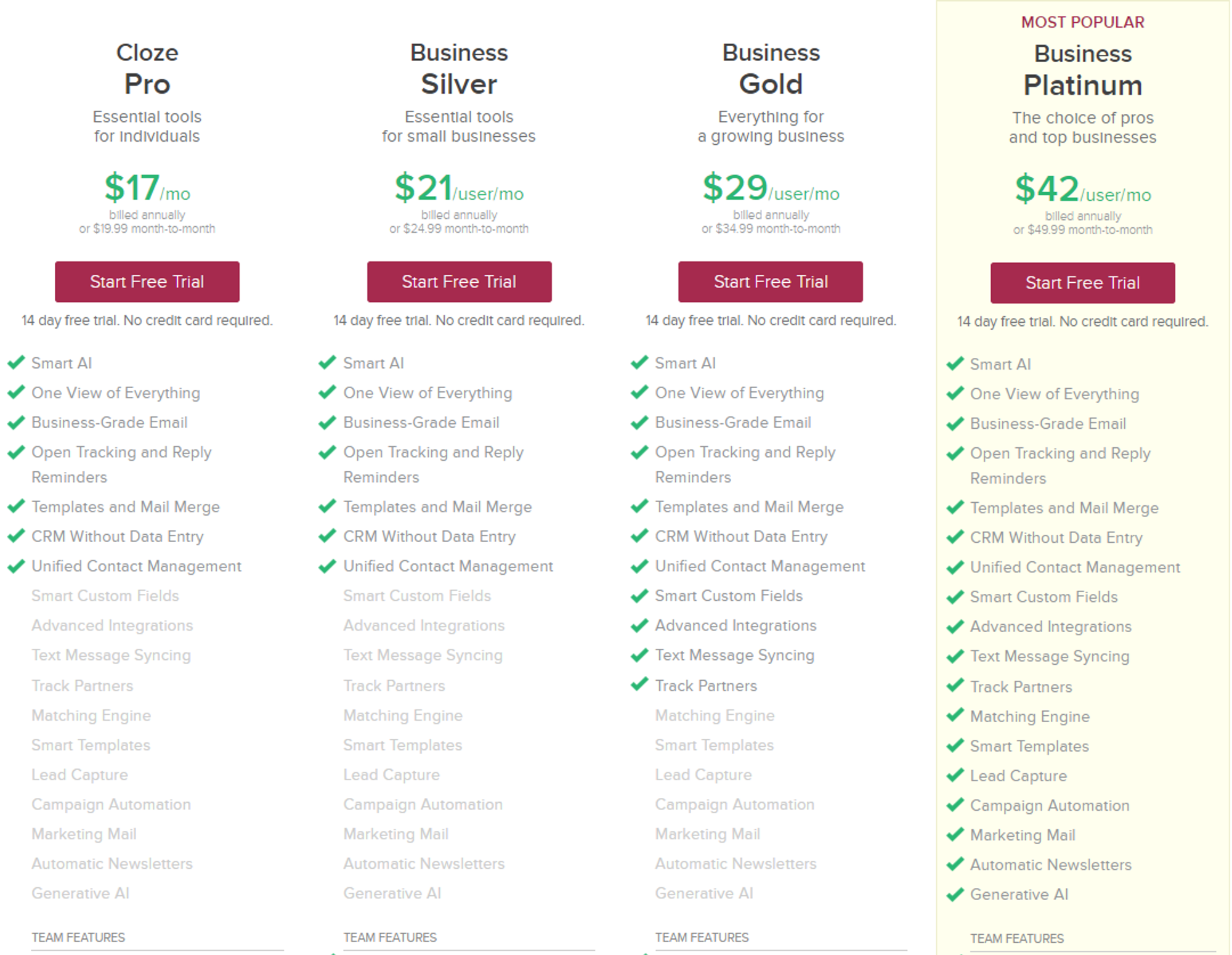
Task: Click the Smart AI checkmark under Cloze Pro
Action: 16,362
